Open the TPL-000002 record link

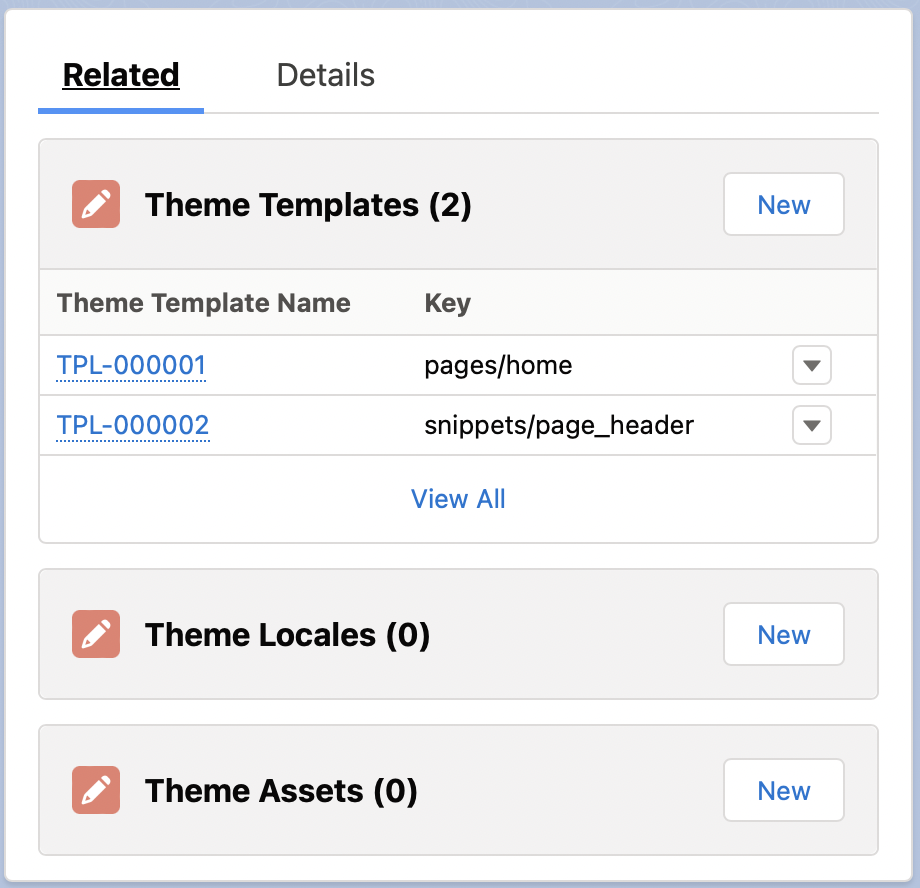coord(133,425)
